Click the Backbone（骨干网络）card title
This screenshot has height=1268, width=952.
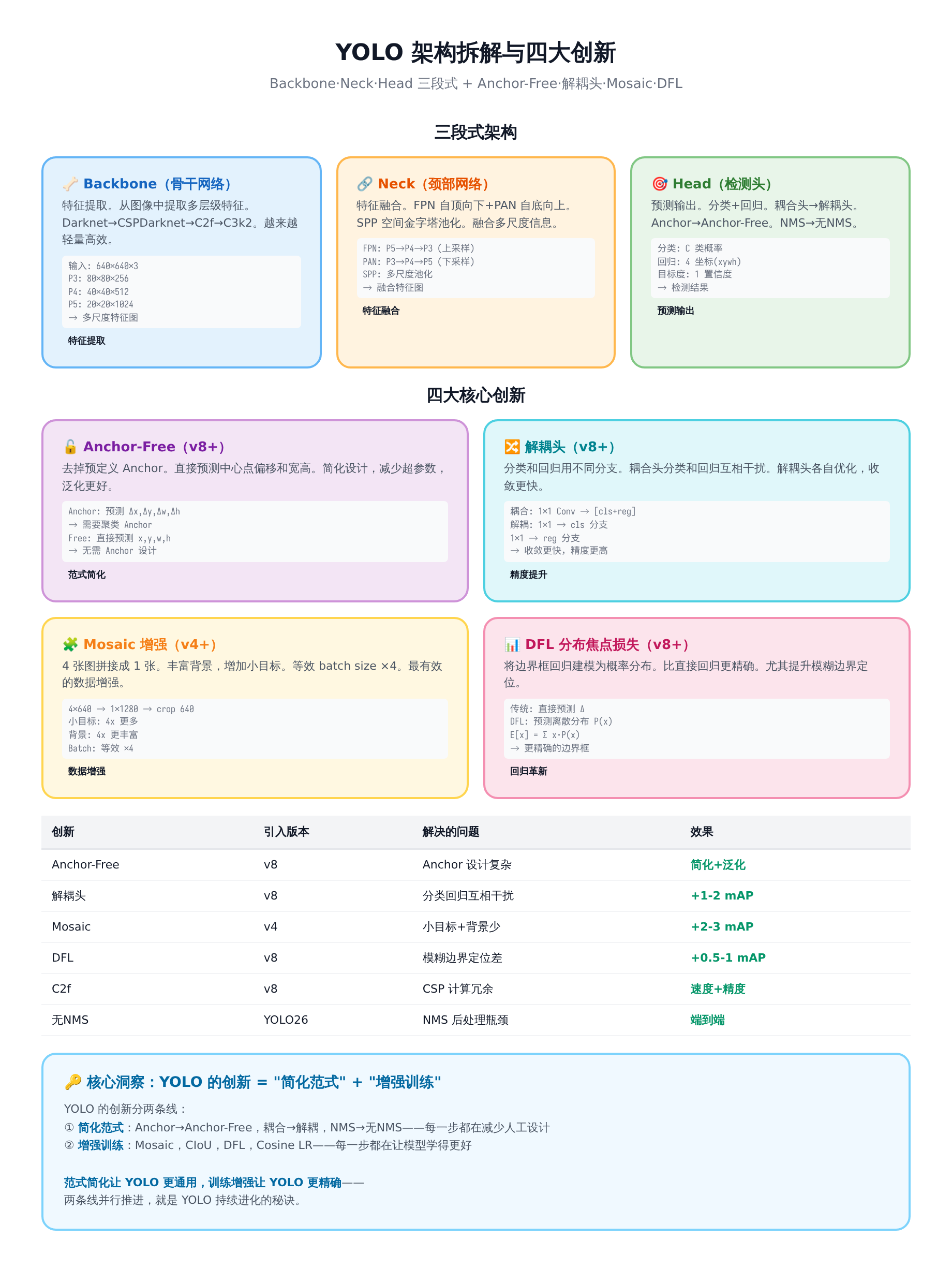coord(158,184)
